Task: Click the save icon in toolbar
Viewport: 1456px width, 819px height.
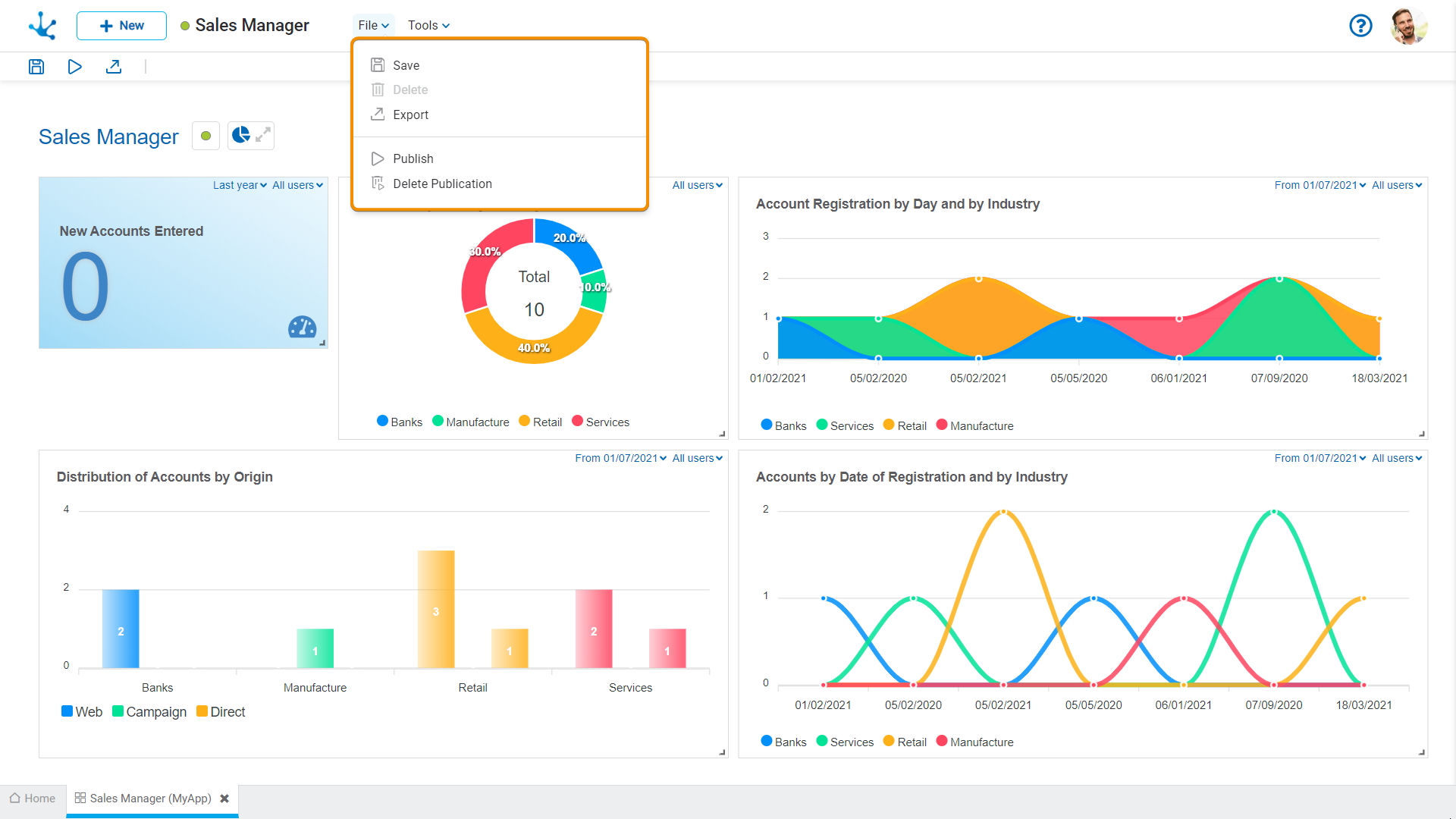Action: pos(36,67)
